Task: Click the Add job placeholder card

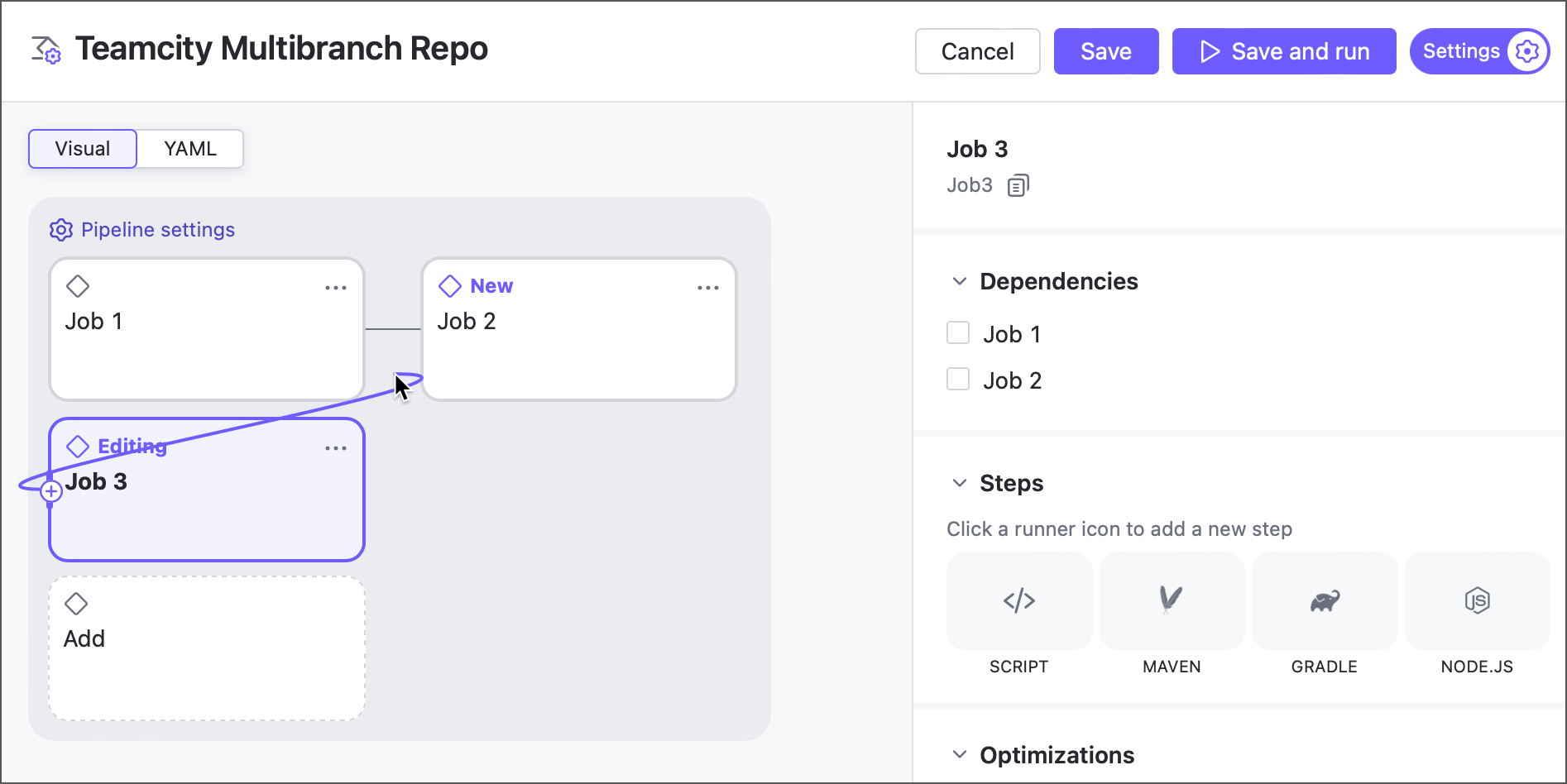Action: point(206,648)
